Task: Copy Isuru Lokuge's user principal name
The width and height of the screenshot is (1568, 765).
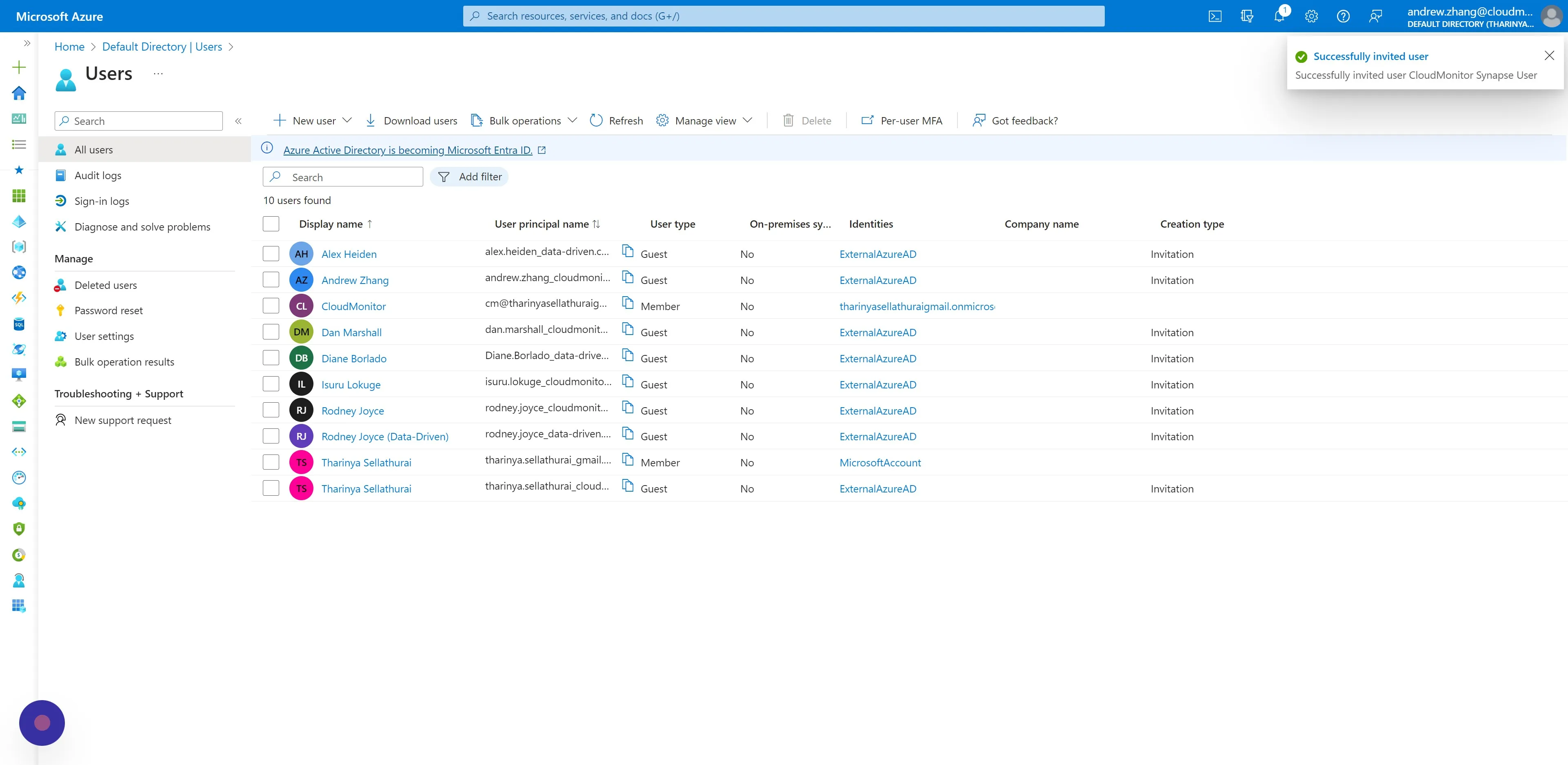Action: point(628,381)
